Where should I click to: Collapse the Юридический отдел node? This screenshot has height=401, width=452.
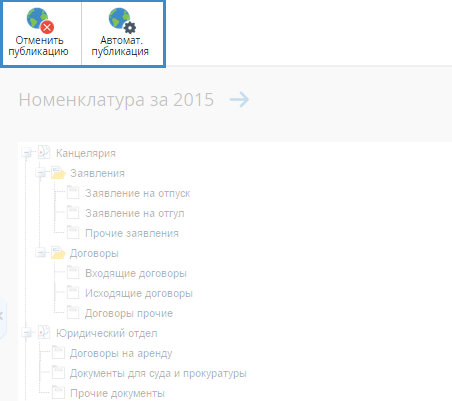tap(26, 333)
